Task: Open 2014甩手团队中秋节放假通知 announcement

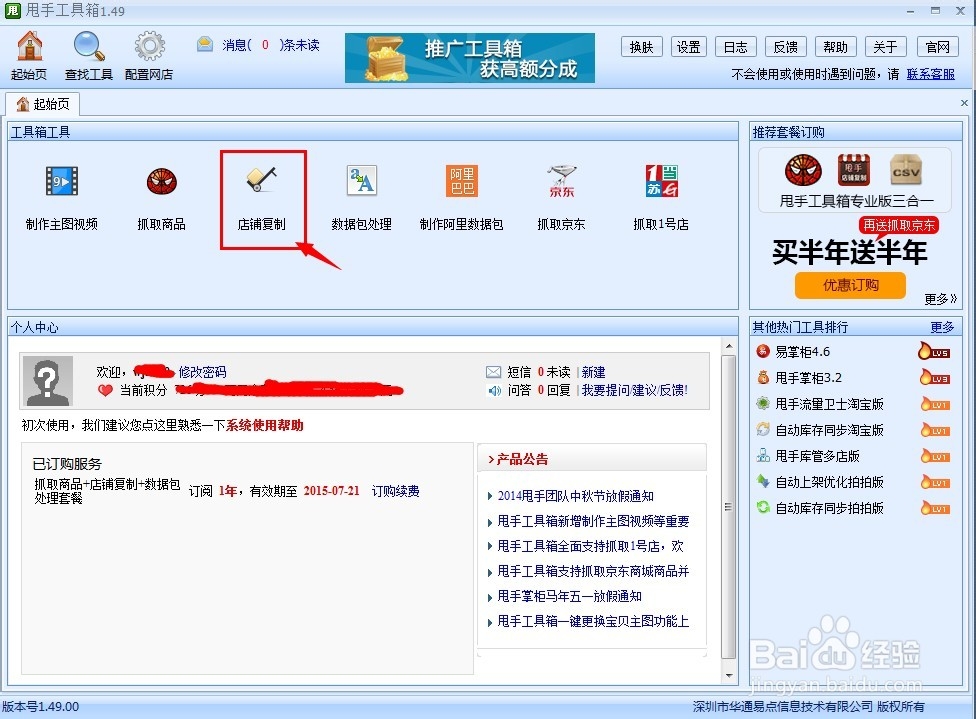Action: tap(575, 496)
